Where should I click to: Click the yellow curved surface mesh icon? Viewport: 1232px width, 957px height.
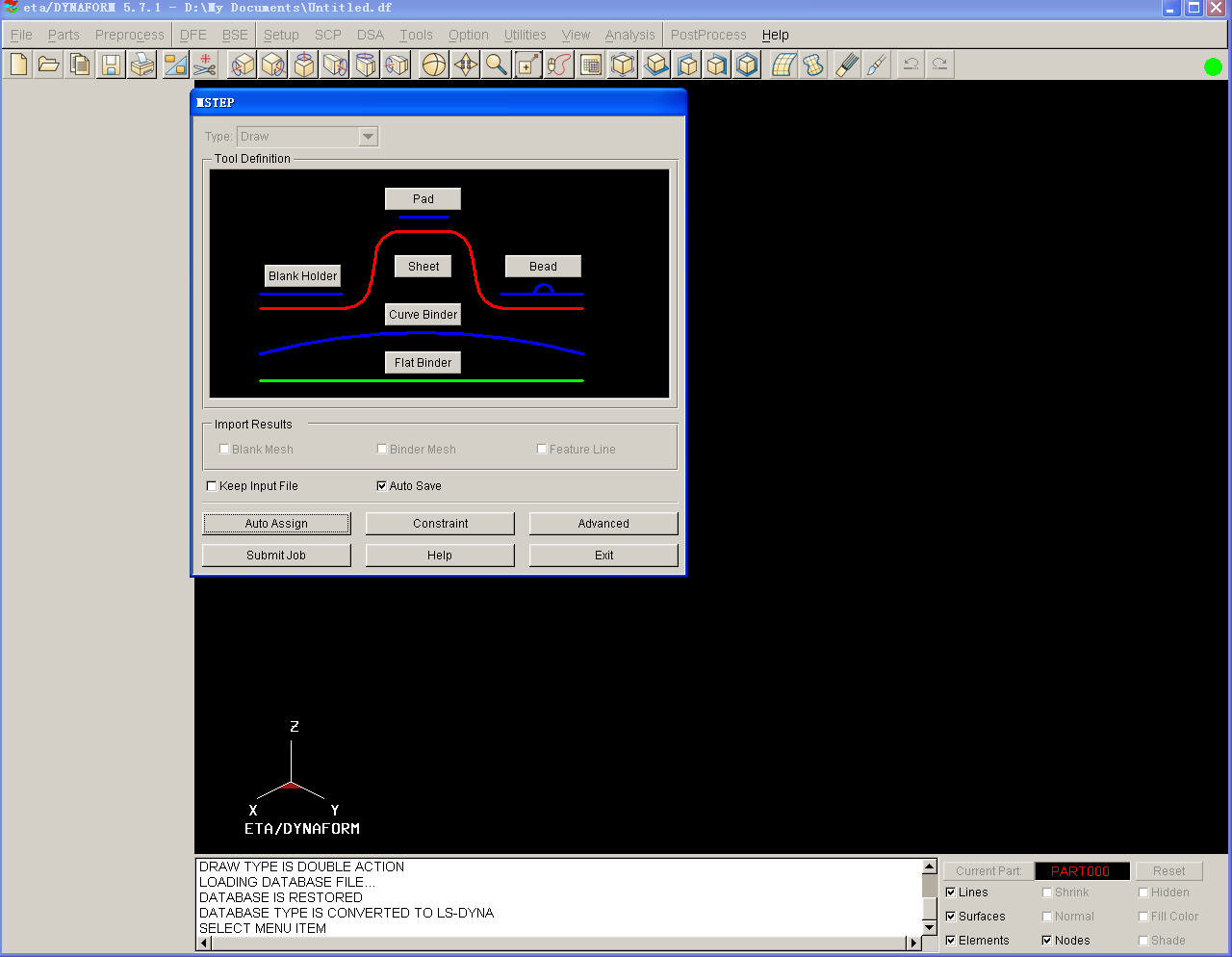(x=783, y=65)
